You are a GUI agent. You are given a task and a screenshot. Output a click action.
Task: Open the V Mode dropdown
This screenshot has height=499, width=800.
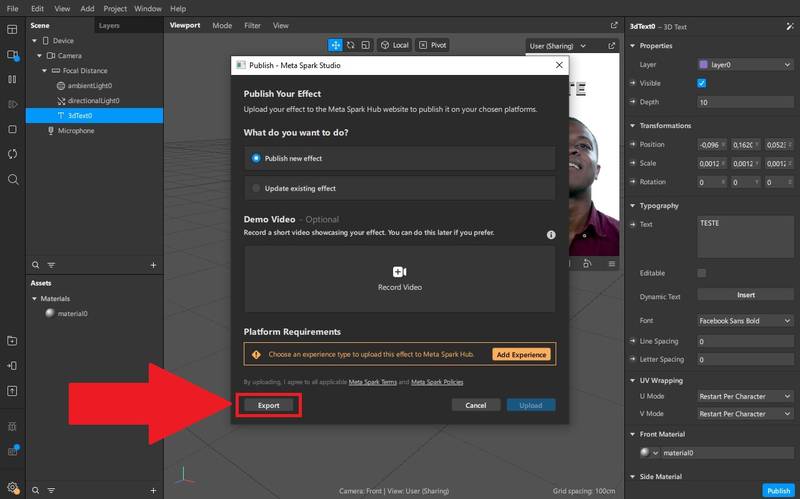click(x=745, y=414)
